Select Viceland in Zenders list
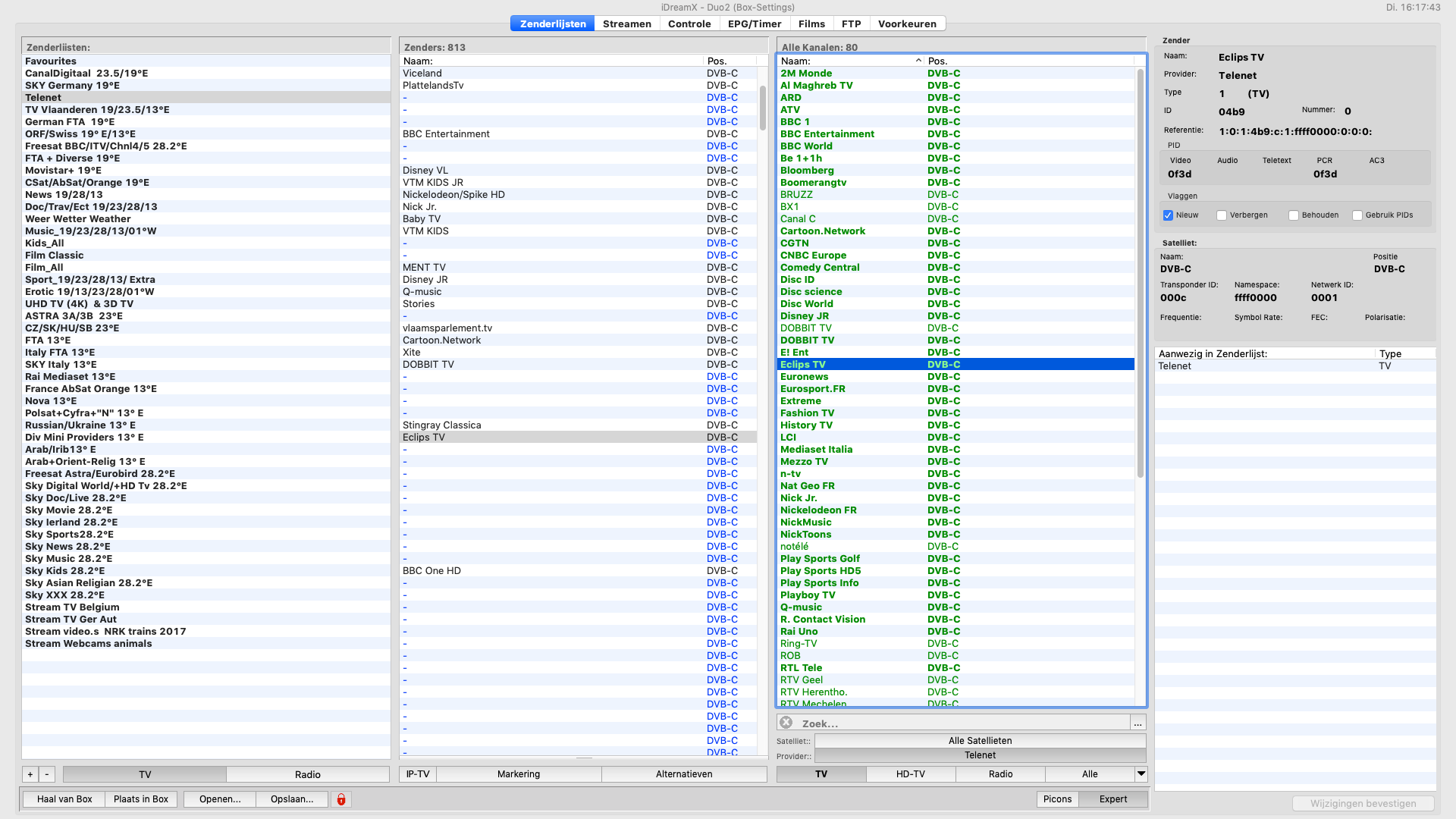This screenshot has height=819, width=1456. pyautogui.click(x=579, y=74)
